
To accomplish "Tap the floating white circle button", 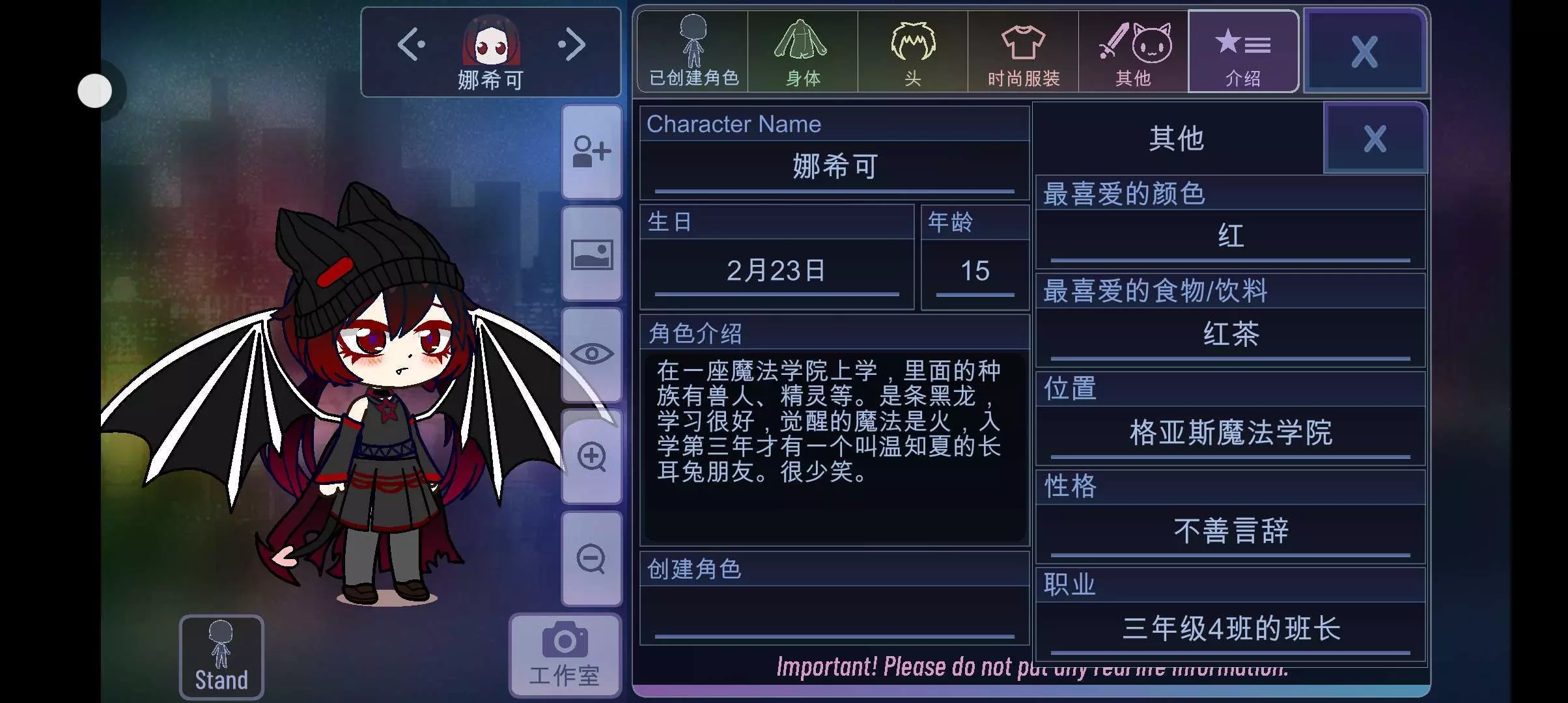I will (x=95, y=90).
